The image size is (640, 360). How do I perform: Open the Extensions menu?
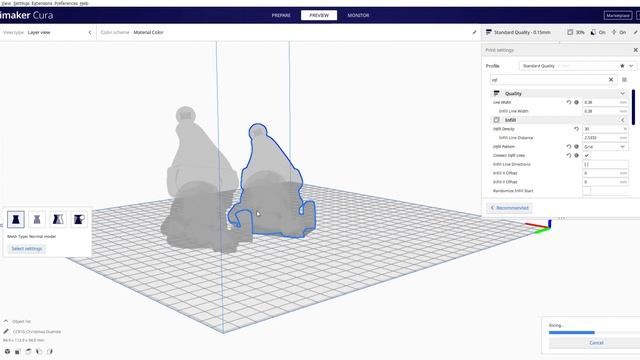tap(42, 3)
